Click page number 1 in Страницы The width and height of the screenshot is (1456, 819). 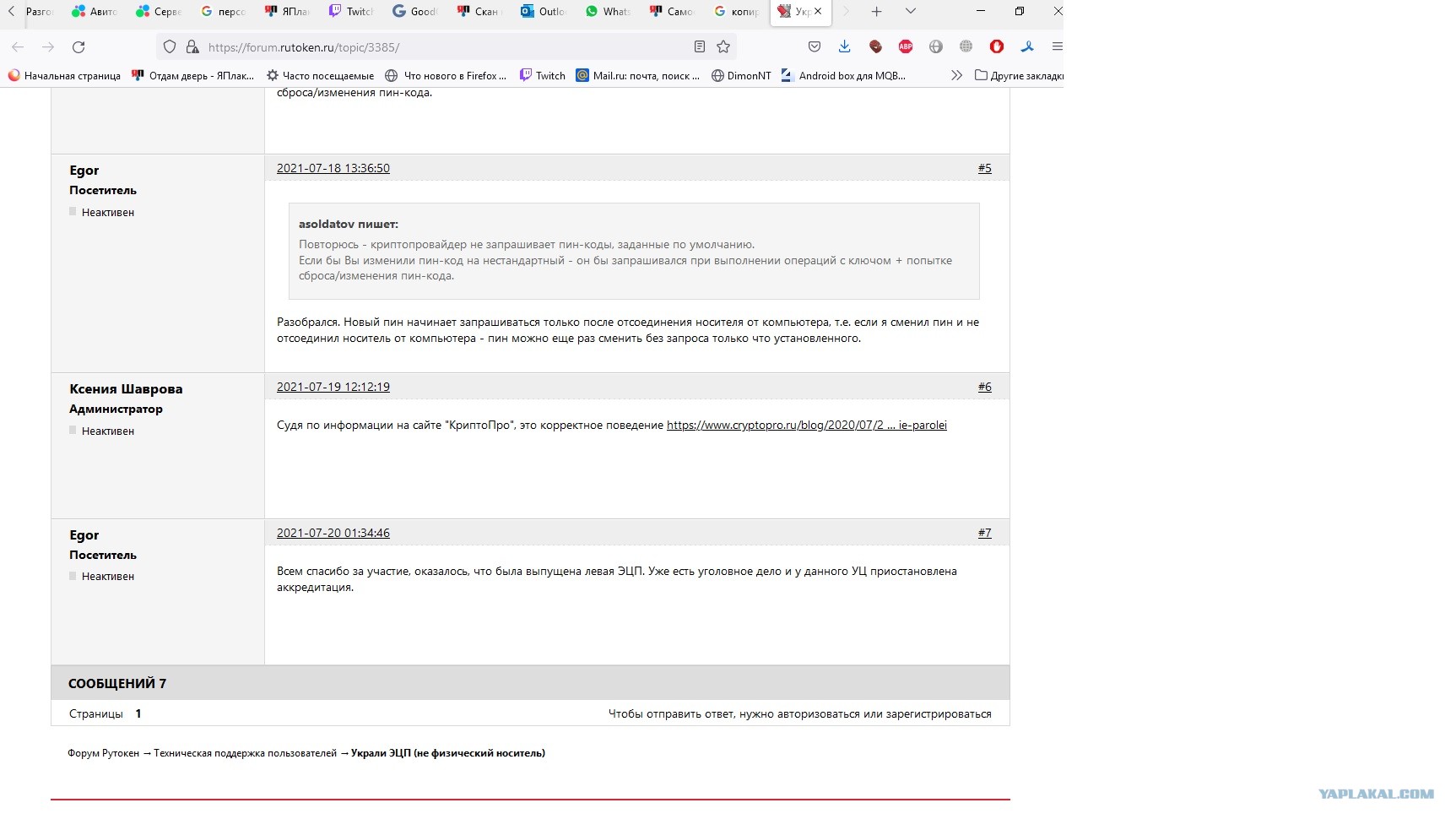(x=138, y=713)
